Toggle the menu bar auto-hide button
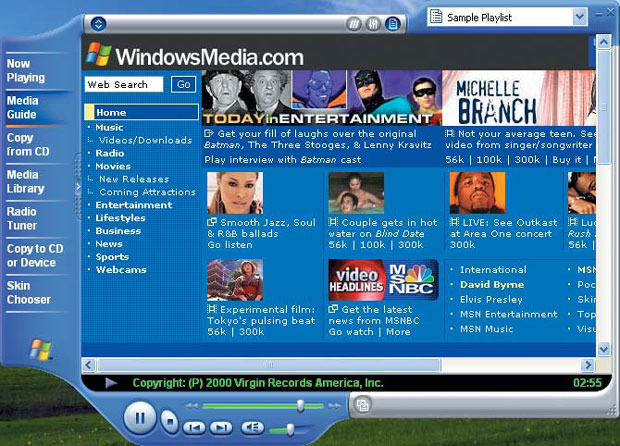The image size is (620, 446). (x=98, y=24)
